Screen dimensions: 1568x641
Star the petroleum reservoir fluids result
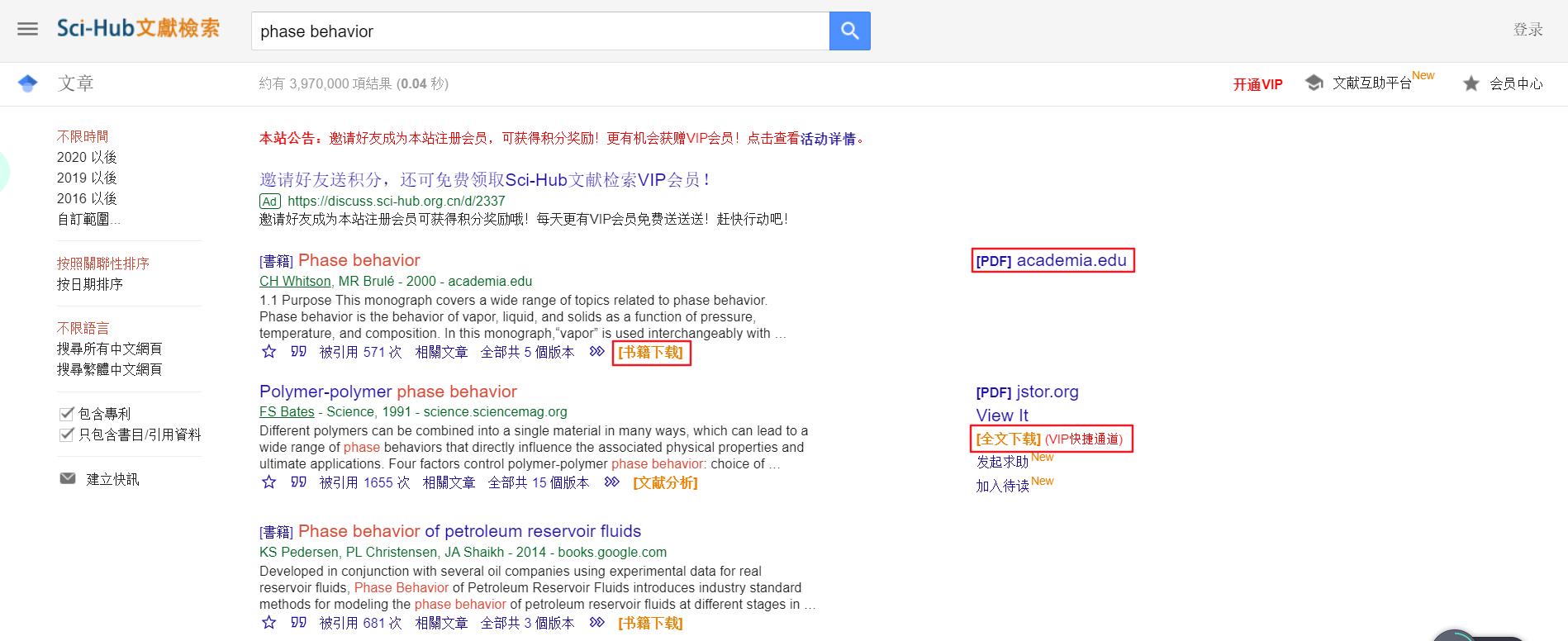click(268, 623)
